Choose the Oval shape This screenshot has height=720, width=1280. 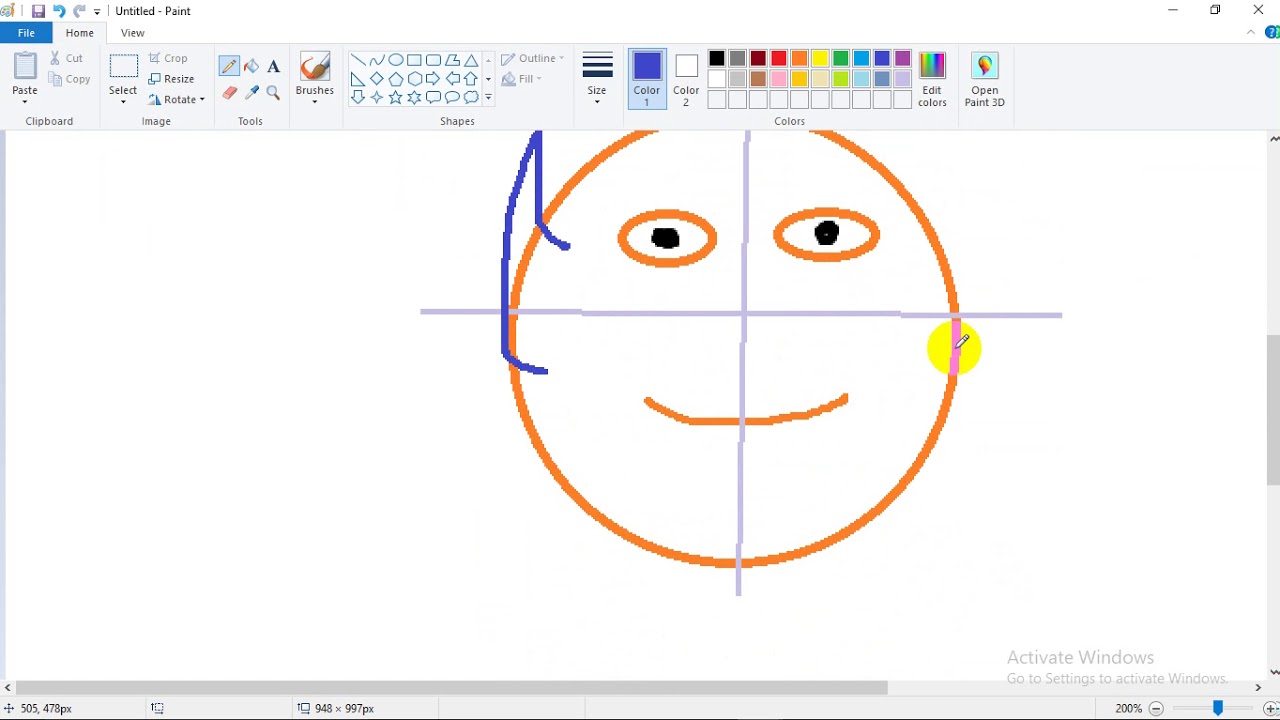point(396,60)
